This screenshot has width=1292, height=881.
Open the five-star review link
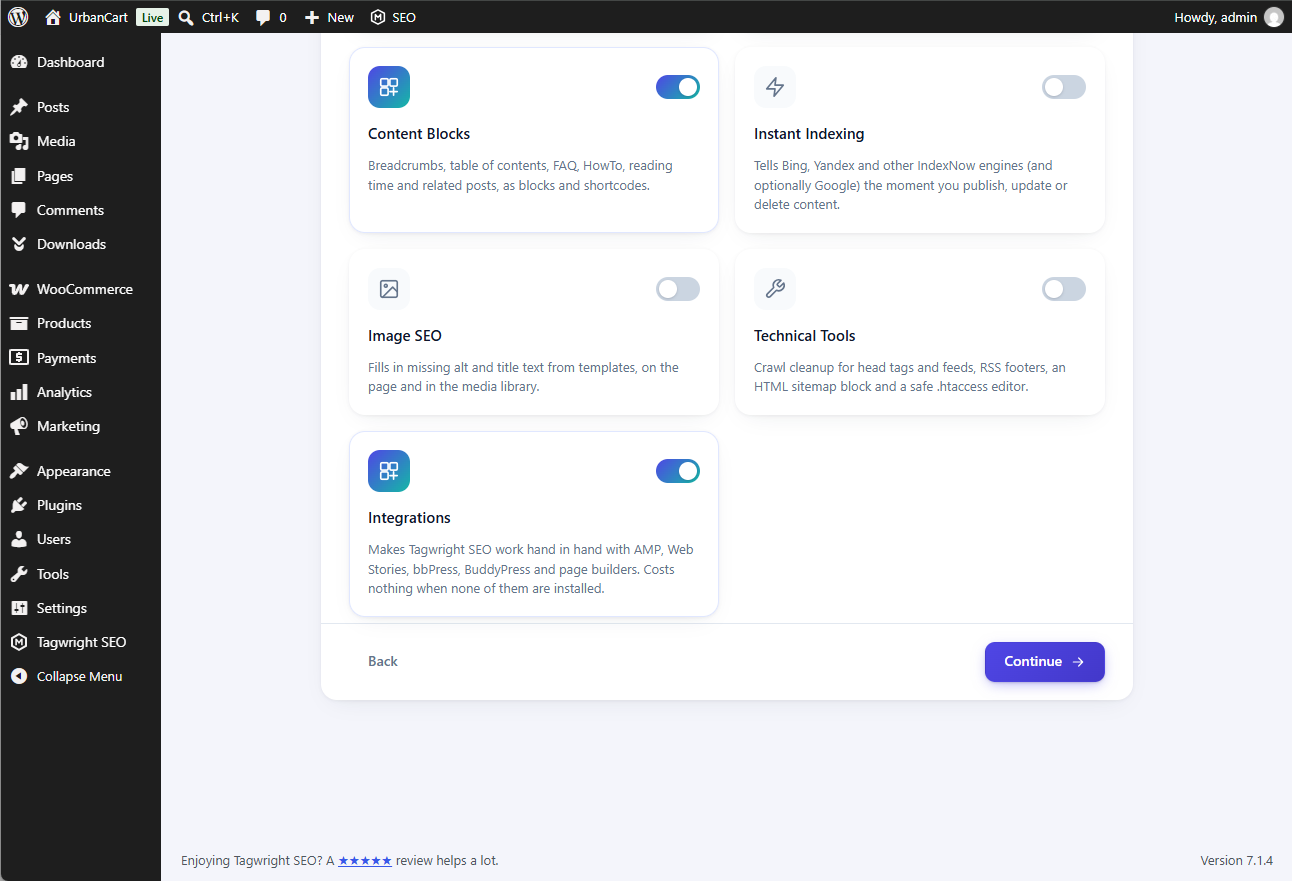click(365, 860)
